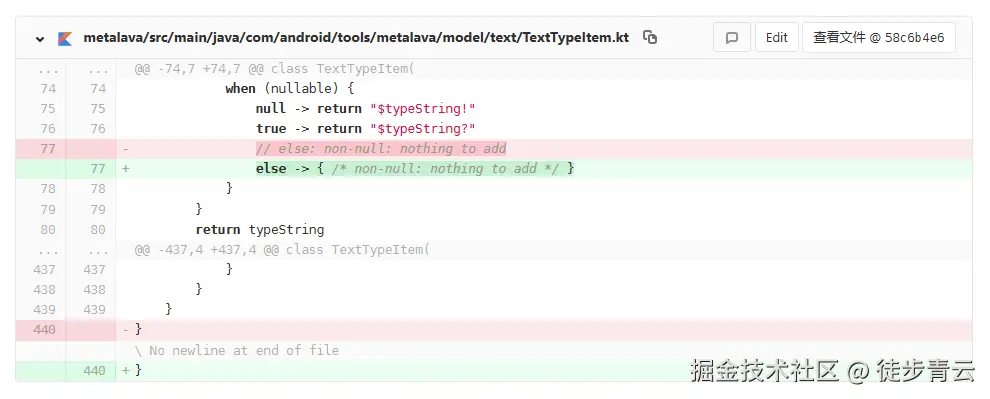Click the 'null -> return' code line
The height and width of the screenshot is (399, 990).
[366, 109]
